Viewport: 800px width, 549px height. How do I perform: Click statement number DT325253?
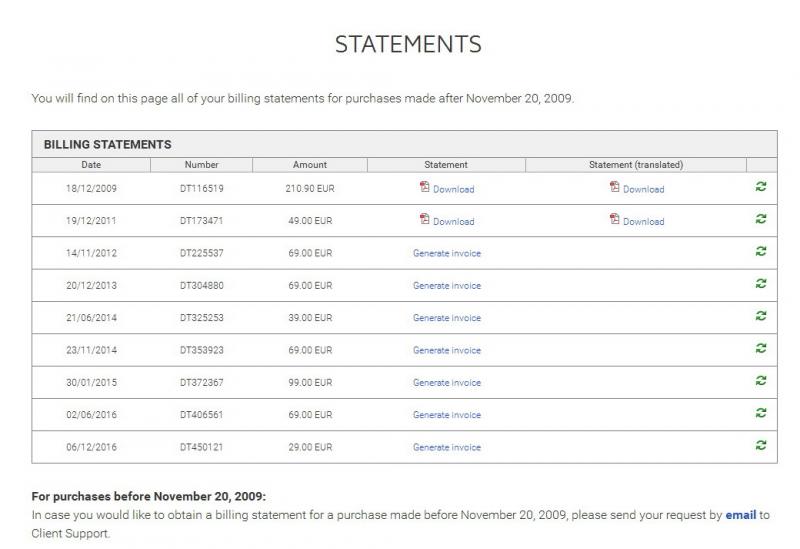point(202,317)
